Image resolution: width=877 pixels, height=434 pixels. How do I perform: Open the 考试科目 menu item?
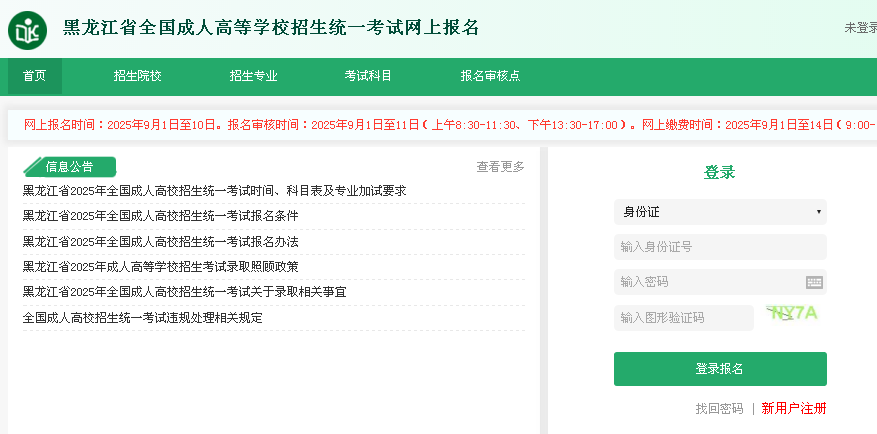[x=368, y=76]
